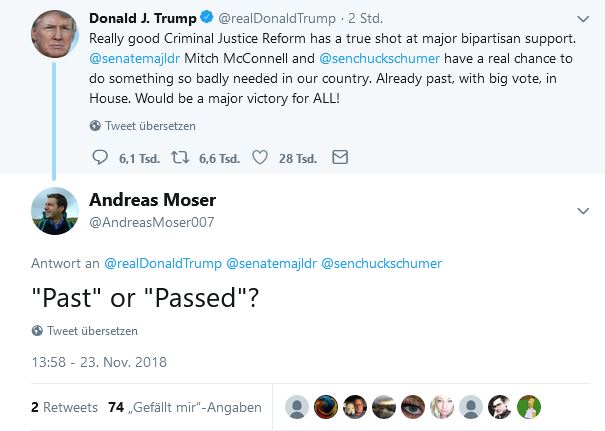View the 2 Retweets list

pos(64,407)
